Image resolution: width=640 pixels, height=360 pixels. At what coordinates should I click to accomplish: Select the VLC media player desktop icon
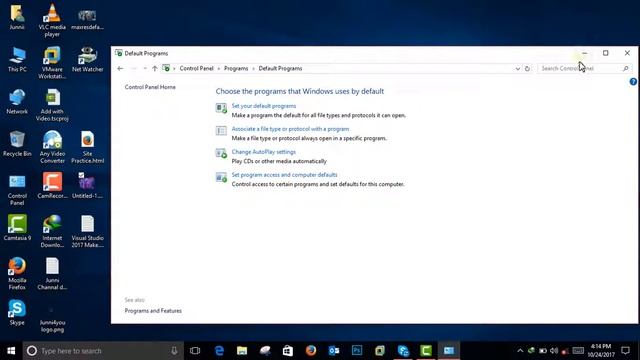coord(52,20)
